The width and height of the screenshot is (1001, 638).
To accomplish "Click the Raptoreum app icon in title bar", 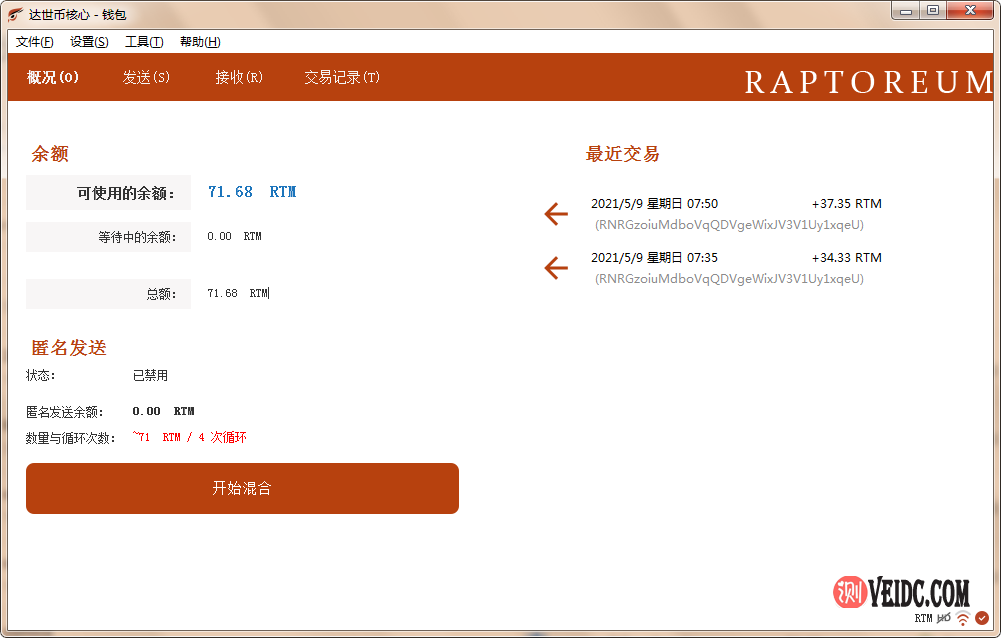I will pos(16,14).
